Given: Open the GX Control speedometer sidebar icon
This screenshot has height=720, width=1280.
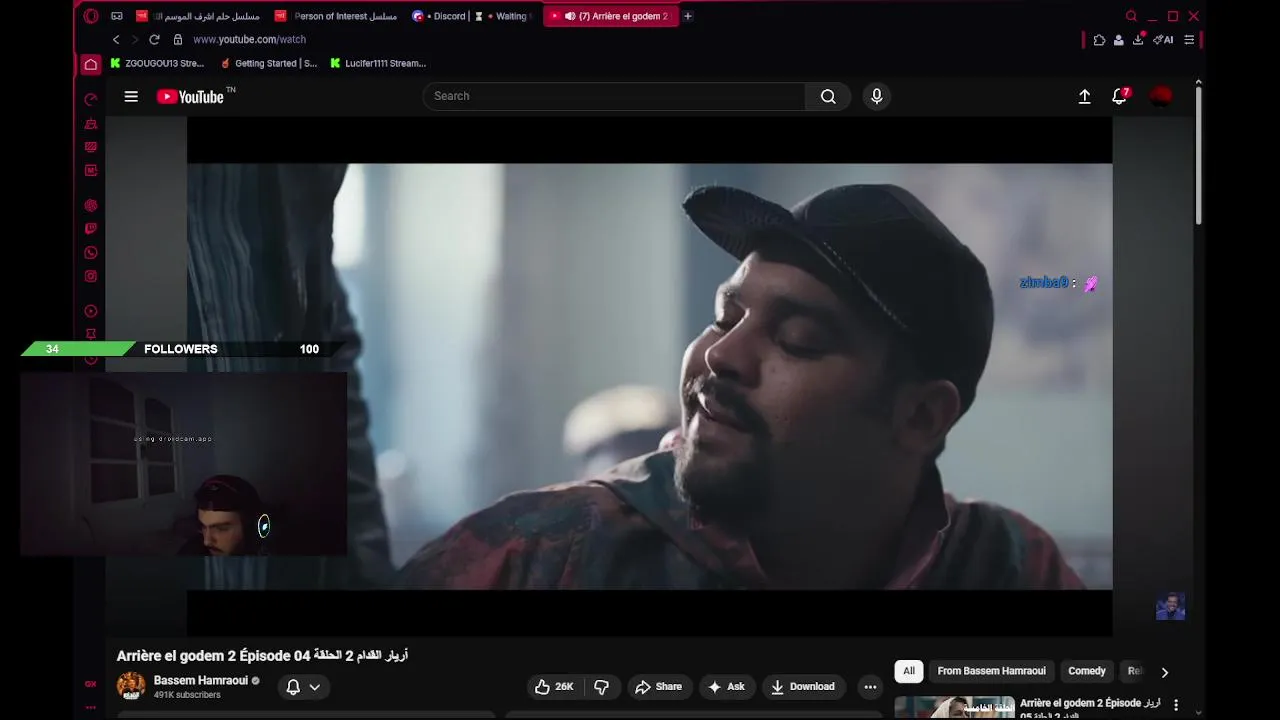Looking at the screenshot, I should [x=91, y=99].
